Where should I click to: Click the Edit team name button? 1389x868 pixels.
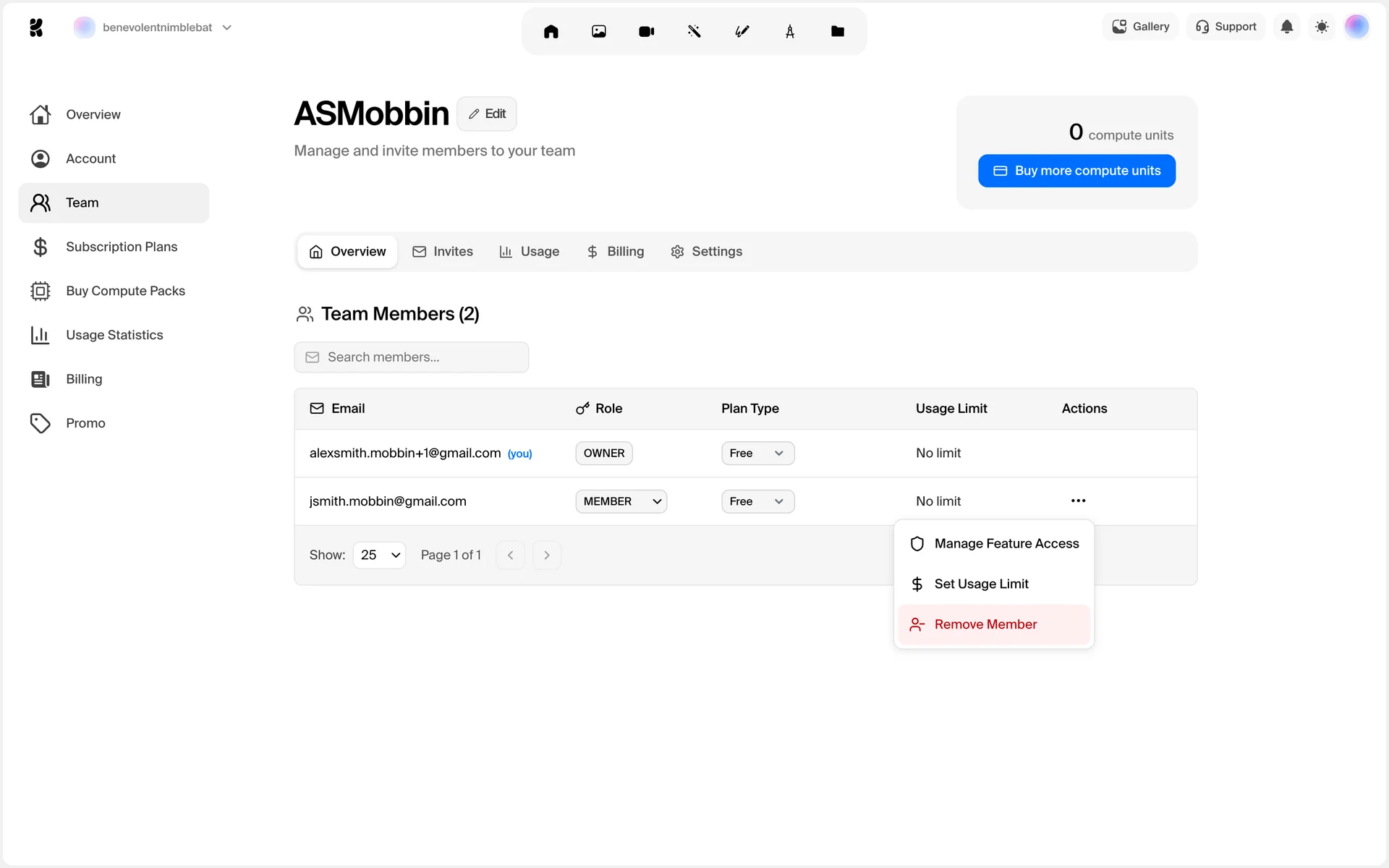tap(487, 114)
